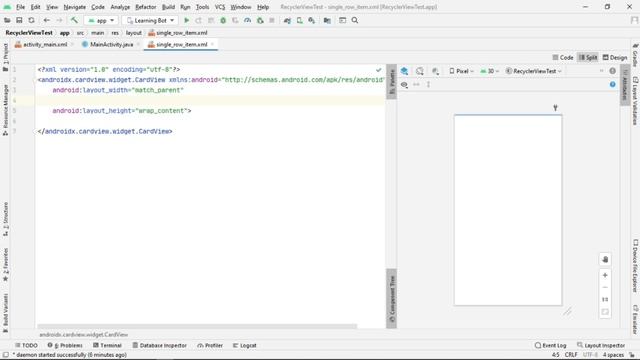Screen dimensions: 640x360
Task: Click the 1:1 zoom to 100% button
Action: click(x=605, y=300)
